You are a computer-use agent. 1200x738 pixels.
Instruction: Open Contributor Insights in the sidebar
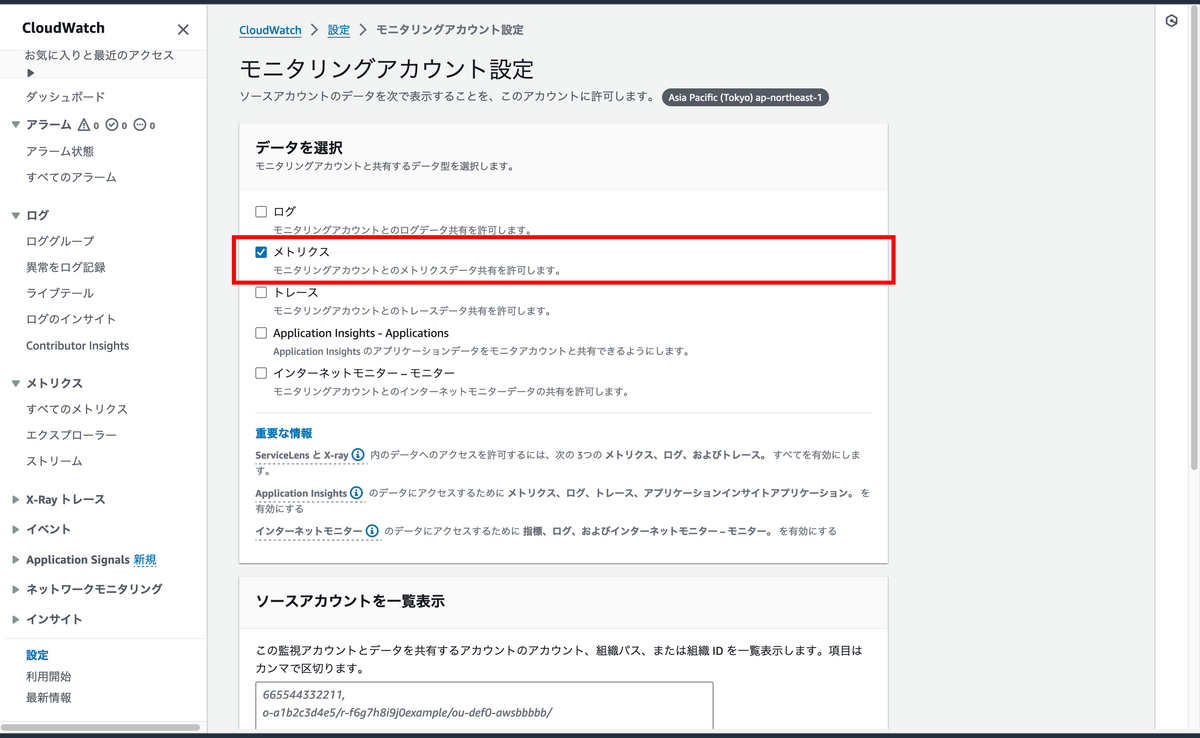(77, 345)
